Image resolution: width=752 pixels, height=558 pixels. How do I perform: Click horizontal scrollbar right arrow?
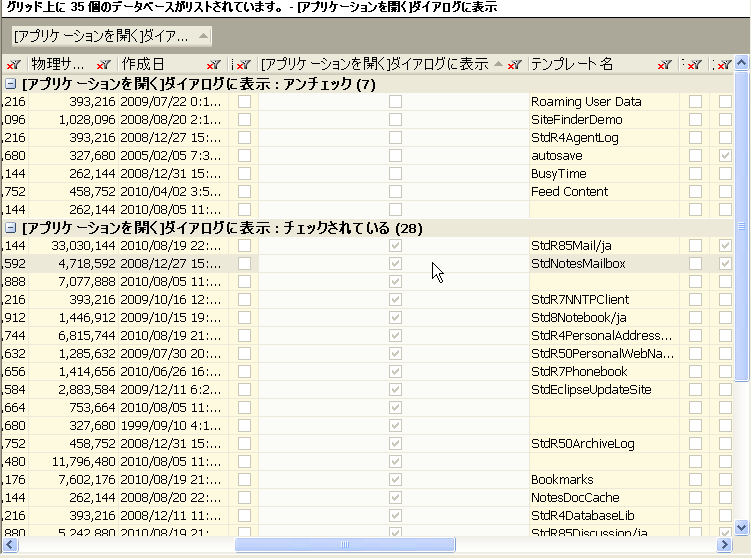click(x=725, y=545)
